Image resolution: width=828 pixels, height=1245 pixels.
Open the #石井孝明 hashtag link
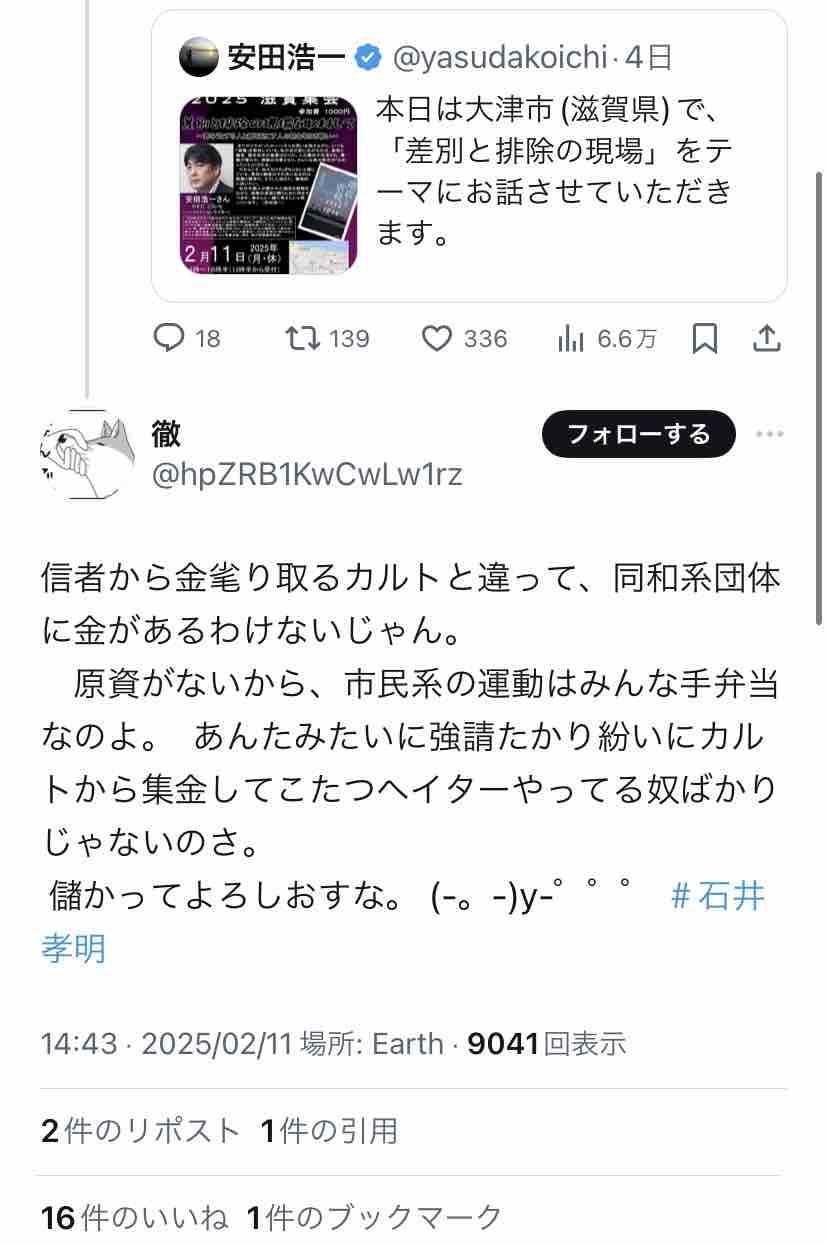[404, 919]
